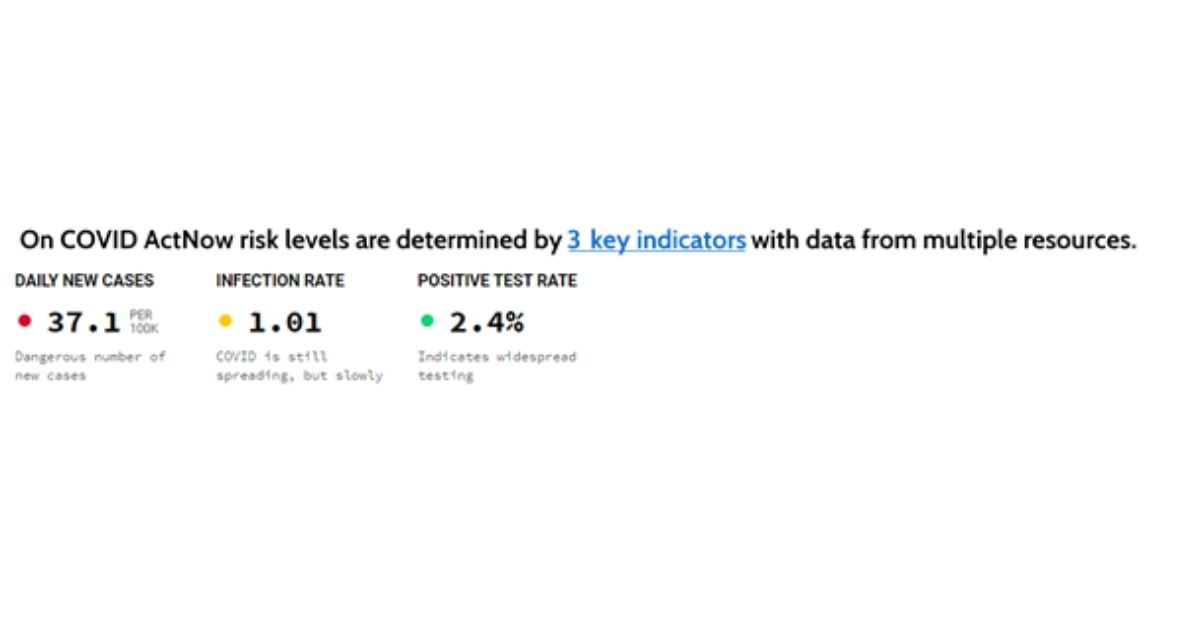Click the word "On" starting the headline
The image size is (1200, 628).
pyautogui.click(x=37, y=241)
